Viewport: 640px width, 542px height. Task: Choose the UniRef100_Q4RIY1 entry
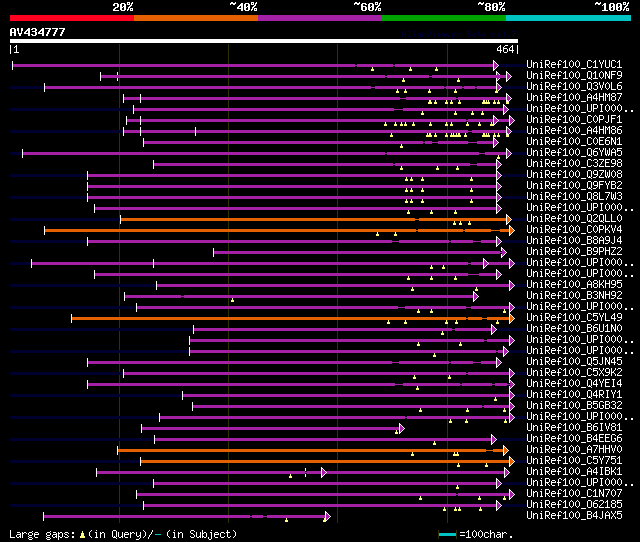(574, 395)
